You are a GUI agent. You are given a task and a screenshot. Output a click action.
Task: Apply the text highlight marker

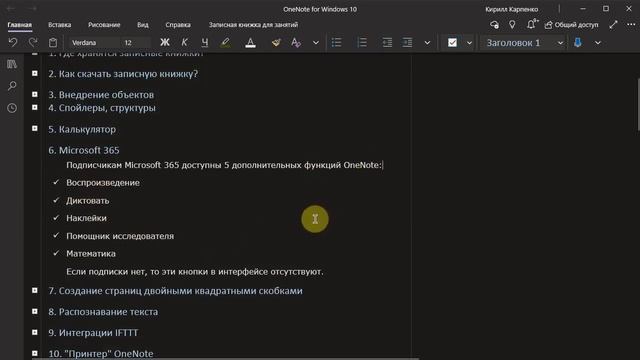[225, 42]
